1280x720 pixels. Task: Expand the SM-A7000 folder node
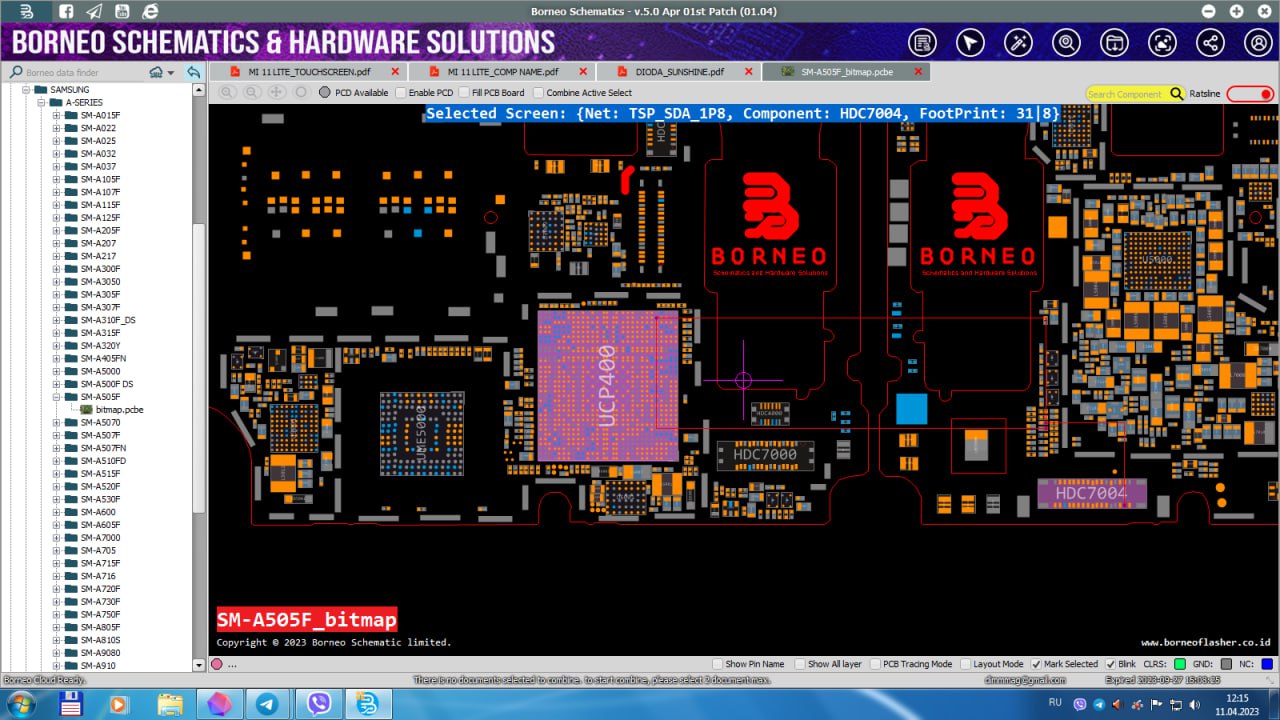pos(56,538)
